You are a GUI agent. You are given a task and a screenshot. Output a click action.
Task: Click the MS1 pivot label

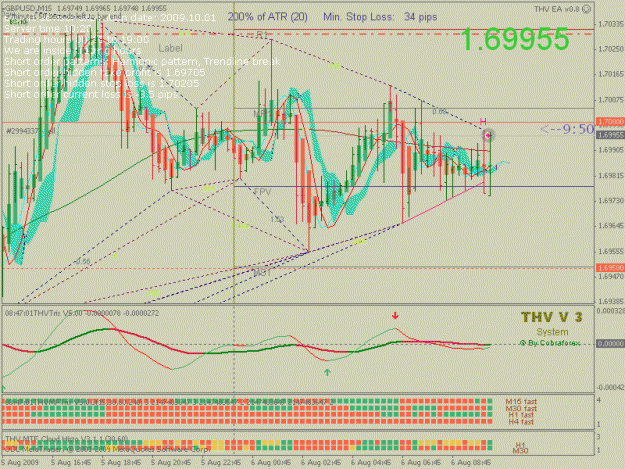(262, 273)
